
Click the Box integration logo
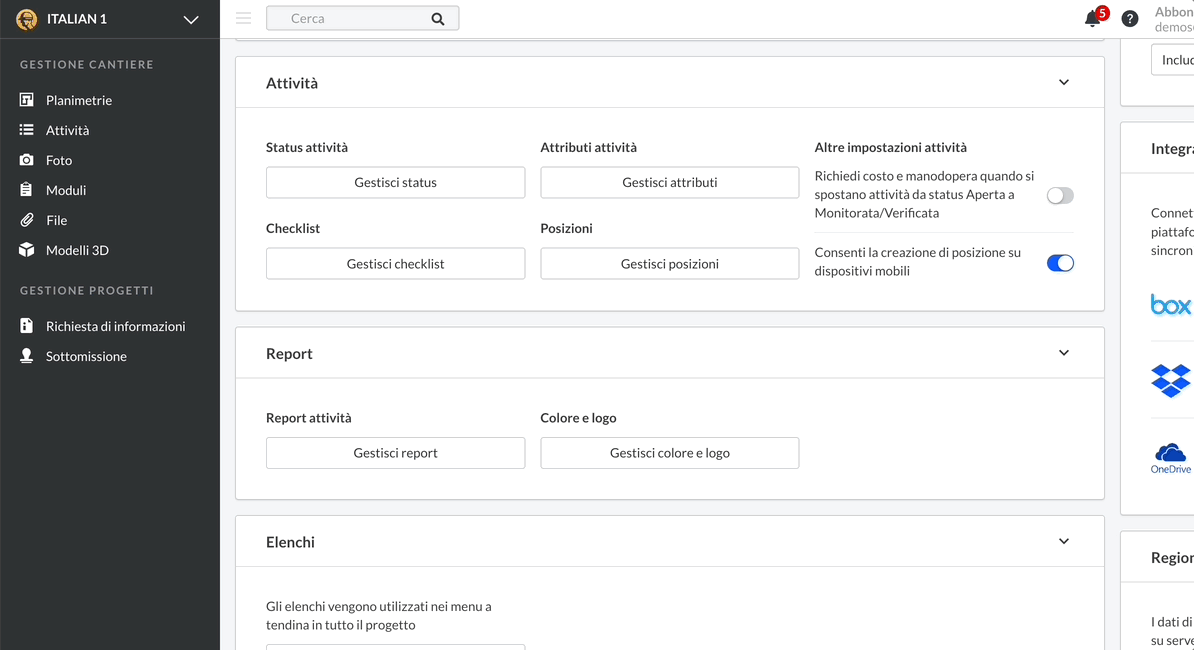(1170, 305)
